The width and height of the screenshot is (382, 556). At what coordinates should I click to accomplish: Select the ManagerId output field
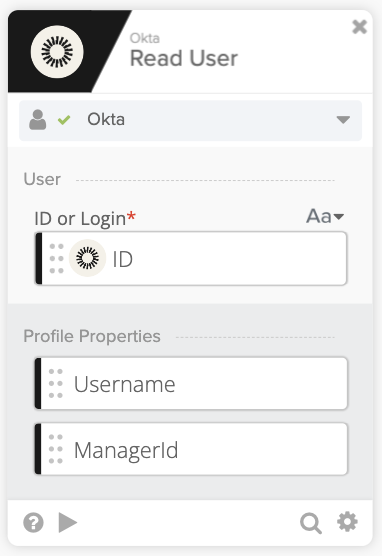pos(191,449)
